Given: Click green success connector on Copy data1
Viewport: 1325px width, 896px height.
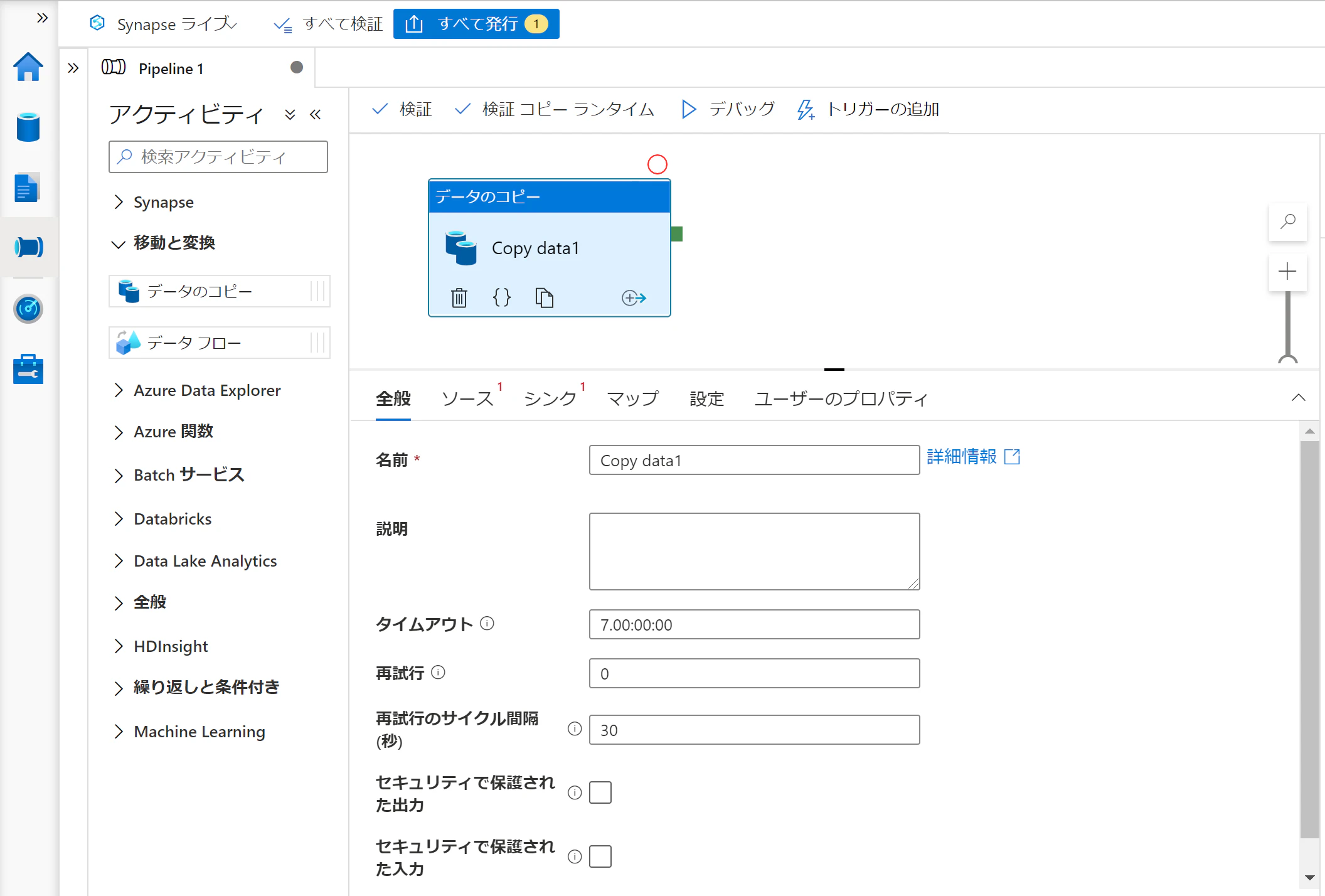Looking at the screenshot, I should click(x=676, y=234).
